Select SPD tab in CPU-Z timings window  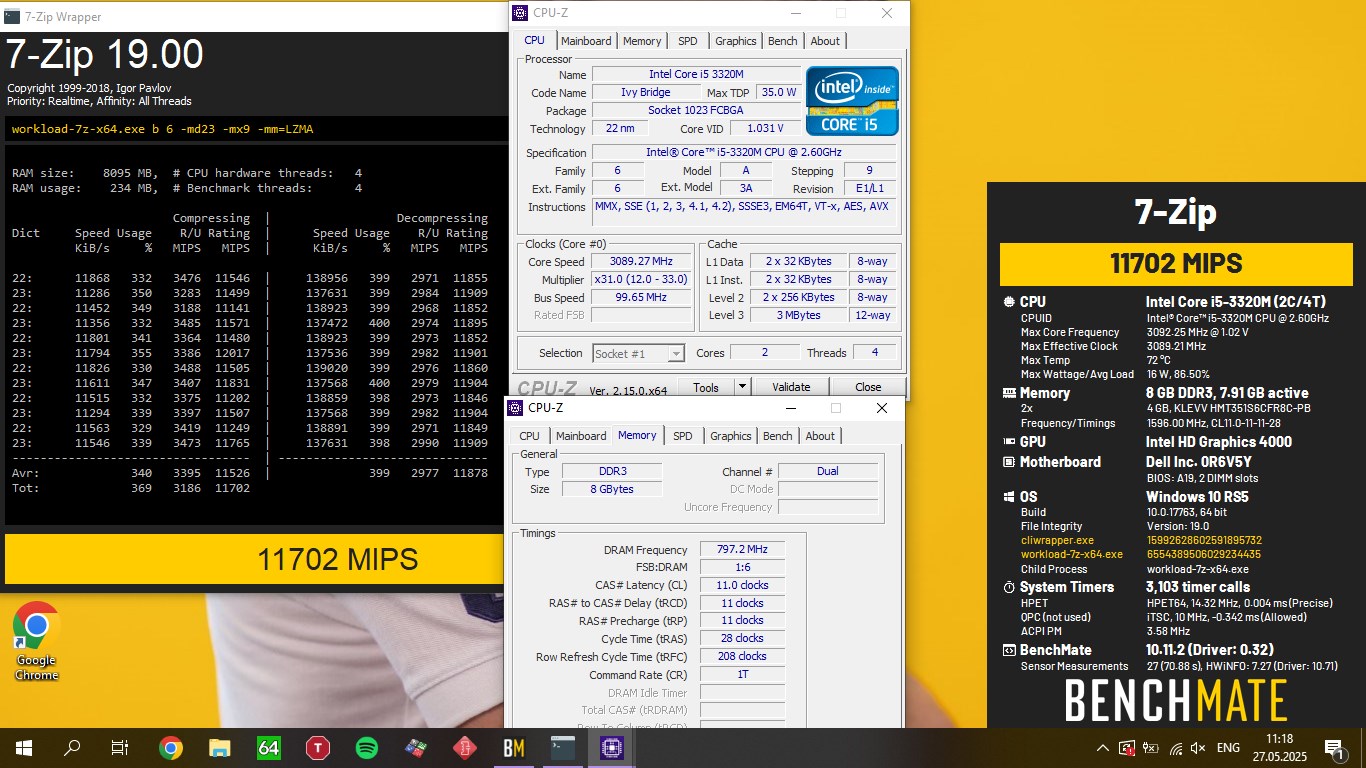pyautogui.click(x=682, y=436)
